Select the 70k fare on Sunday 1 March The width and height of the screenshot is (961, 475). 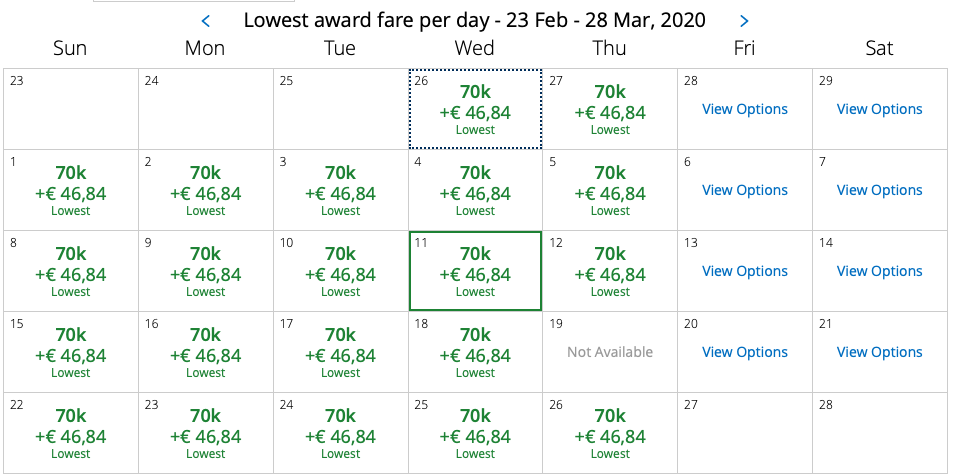pos(70,191)
